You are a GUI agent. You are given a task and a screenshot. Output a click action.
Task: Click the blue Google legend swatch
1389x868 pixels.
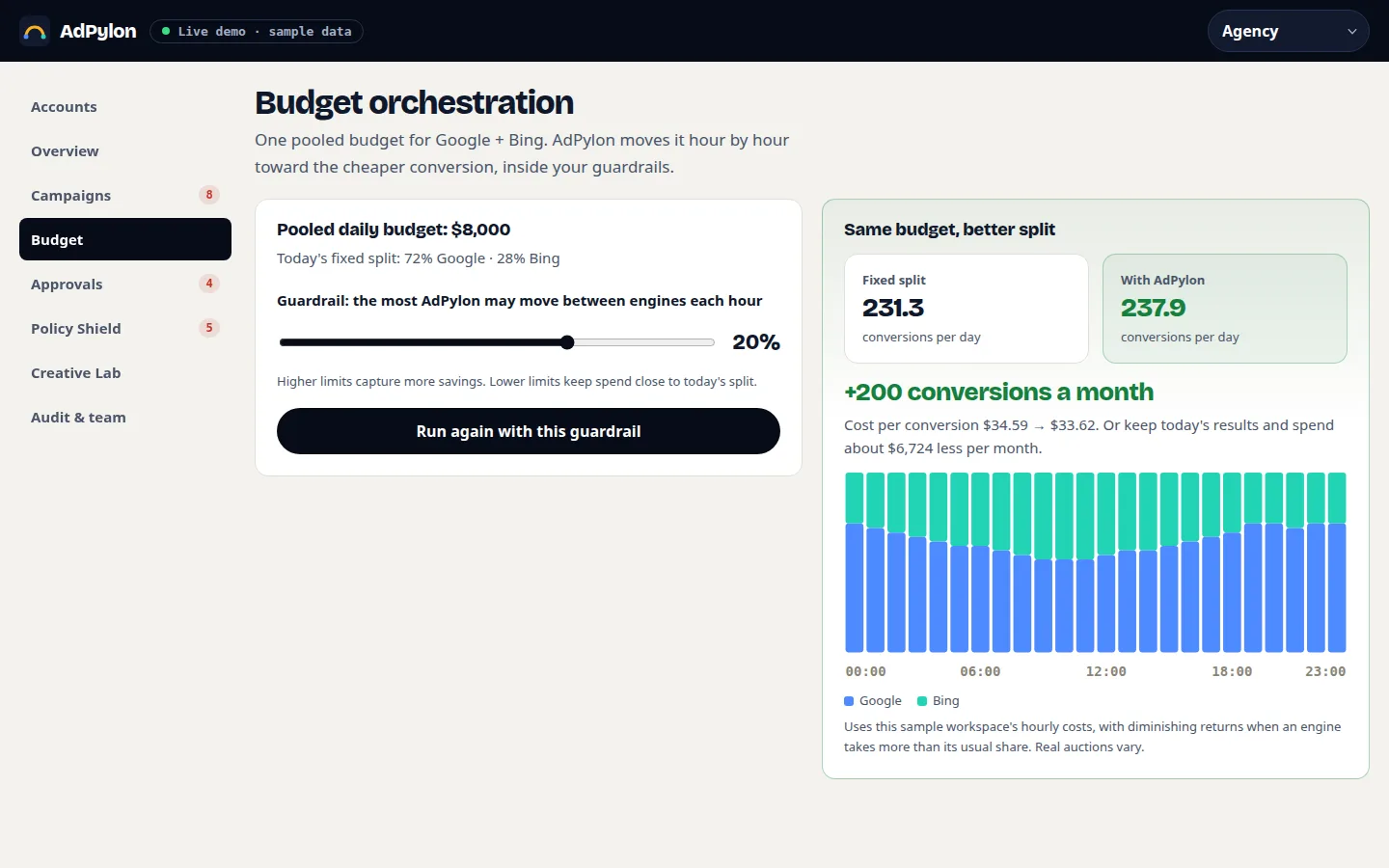pyautogui.click(x=849, y=701)
